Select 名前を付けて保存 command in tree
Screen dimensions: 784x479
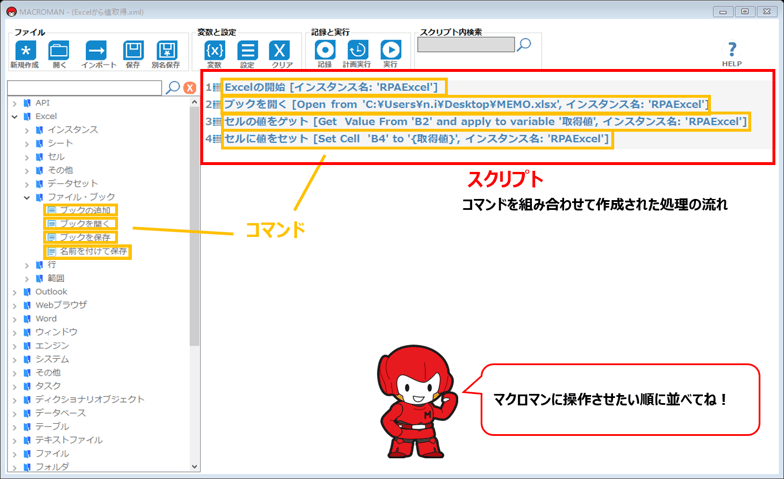point(91,251)
